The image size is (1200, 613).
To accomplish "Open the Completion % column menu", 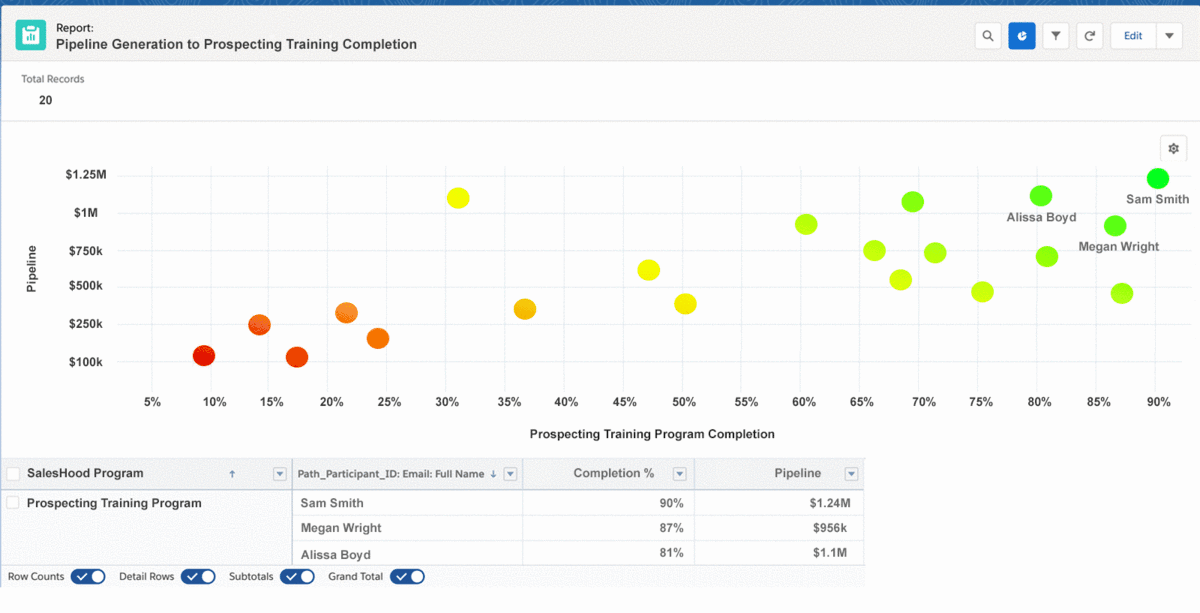I will point(679,473).
